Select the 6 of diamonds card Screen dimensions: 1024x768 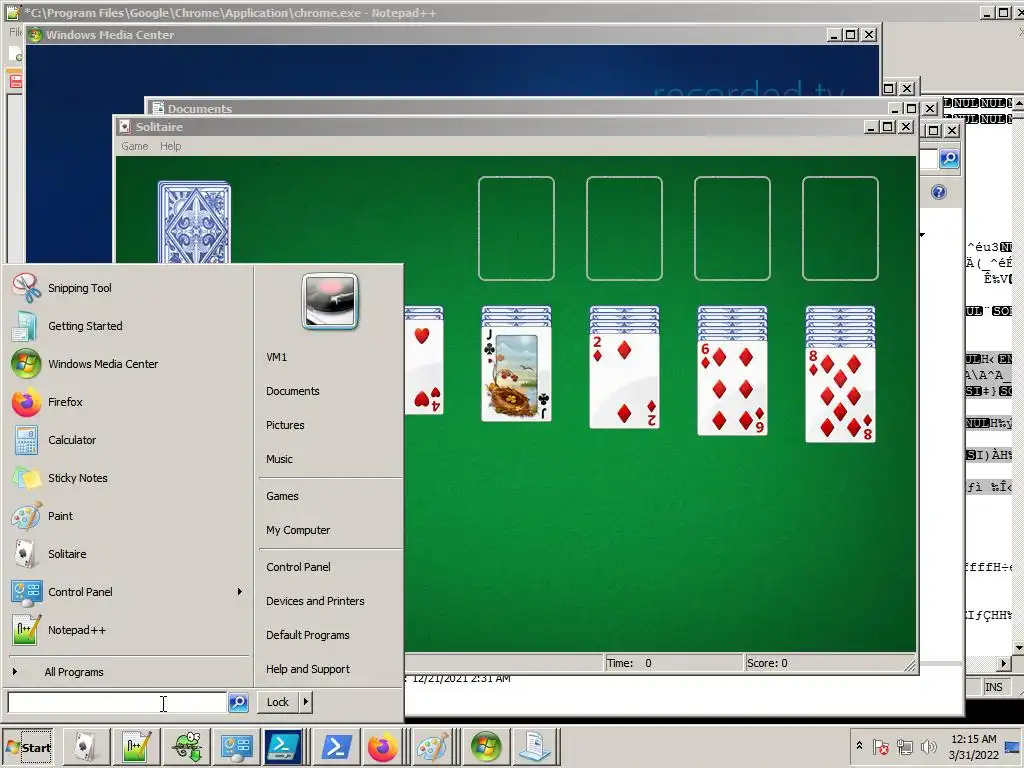click(x=732, y=387)
